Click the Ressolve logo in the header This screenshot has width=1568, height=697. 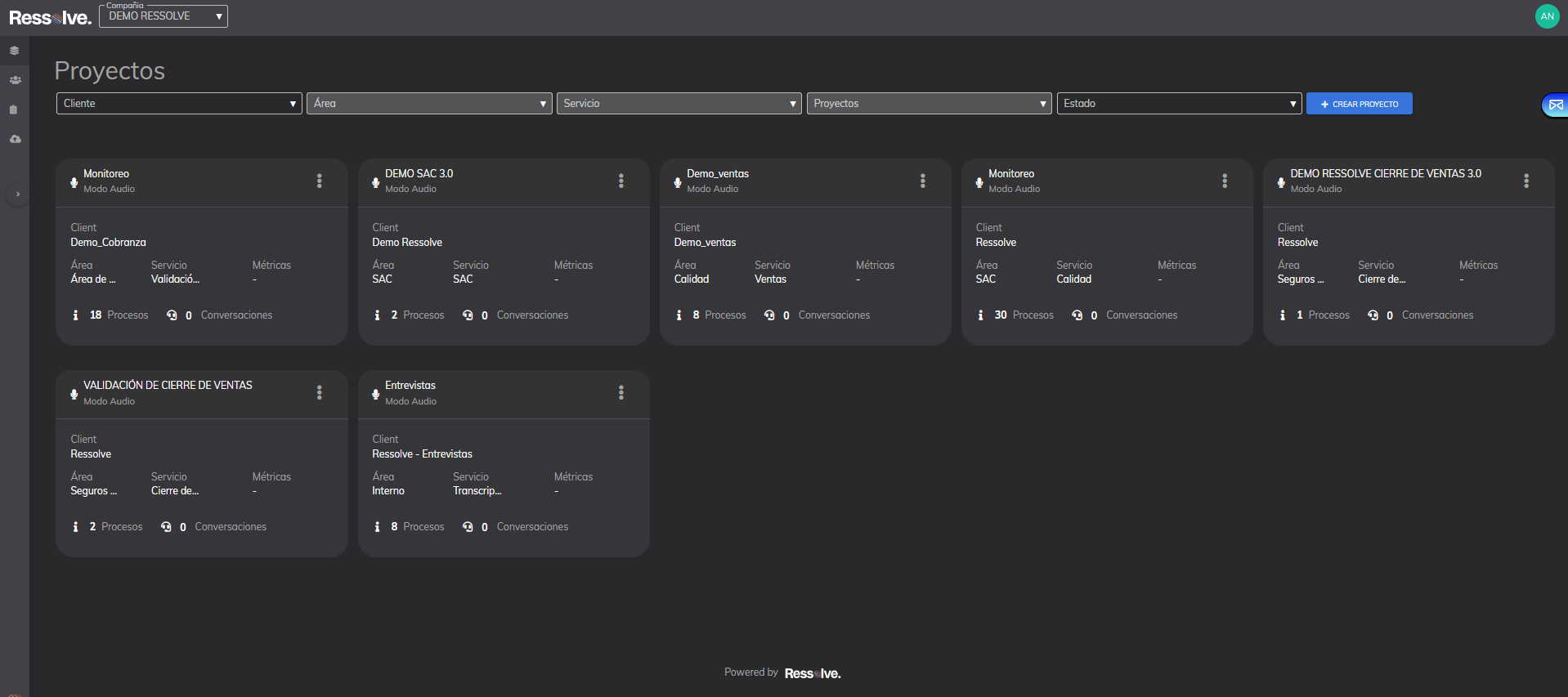click(x=50, y=18)
